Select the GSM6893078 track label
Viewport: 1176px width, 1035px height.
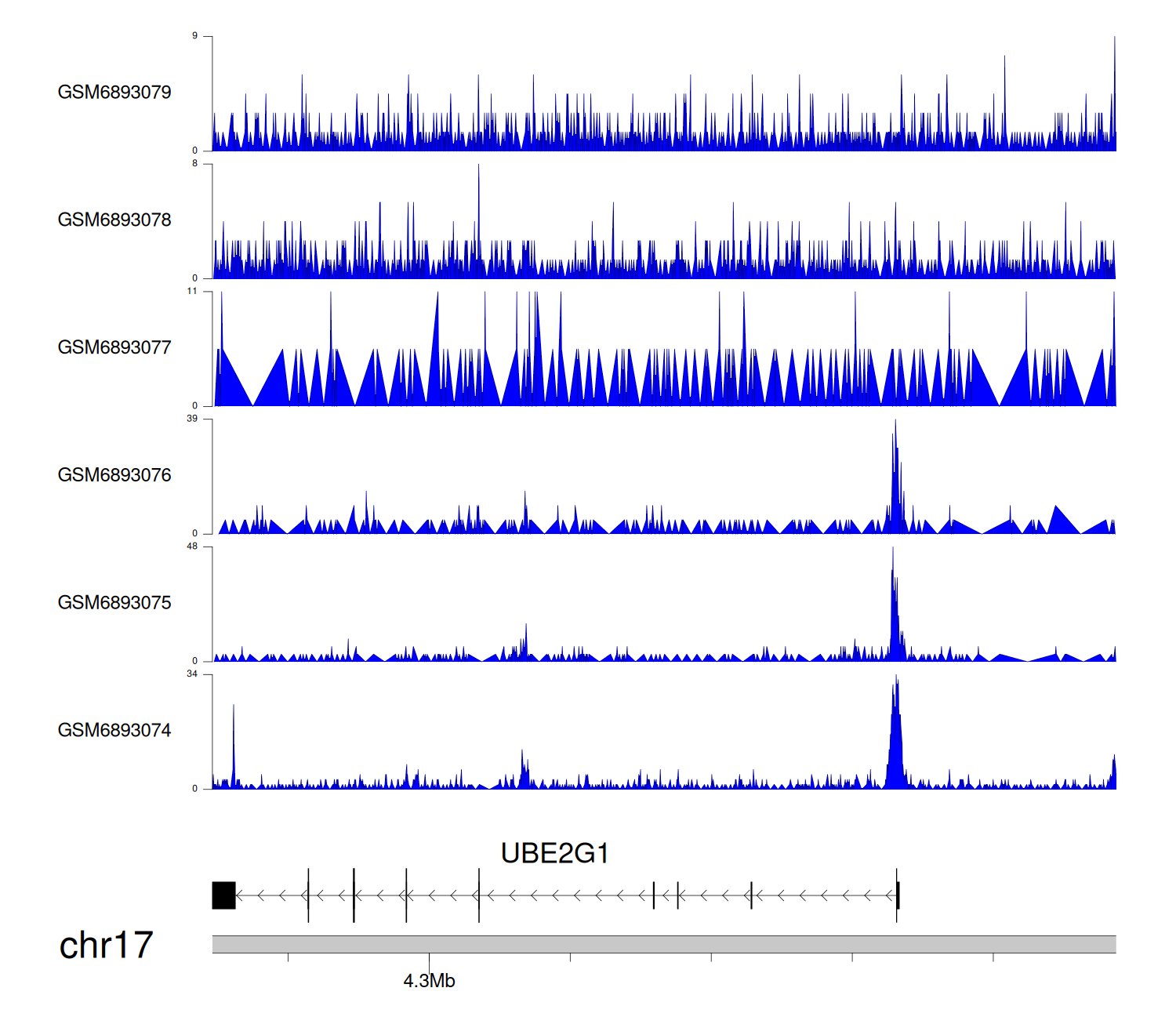pyautogui.click(x=114, y=220)
